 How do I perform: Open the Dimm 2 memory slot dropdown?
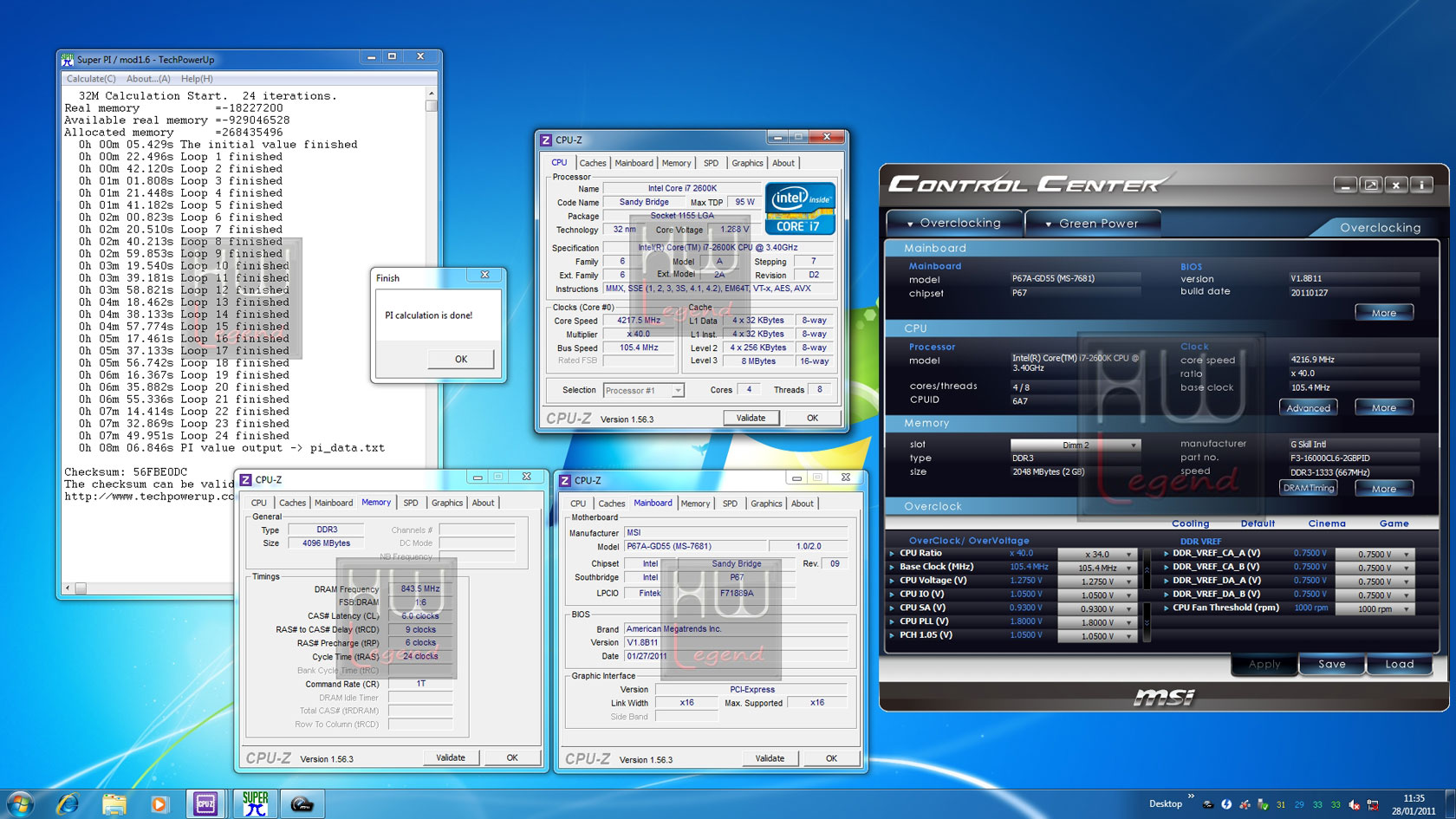[1076, 445]
